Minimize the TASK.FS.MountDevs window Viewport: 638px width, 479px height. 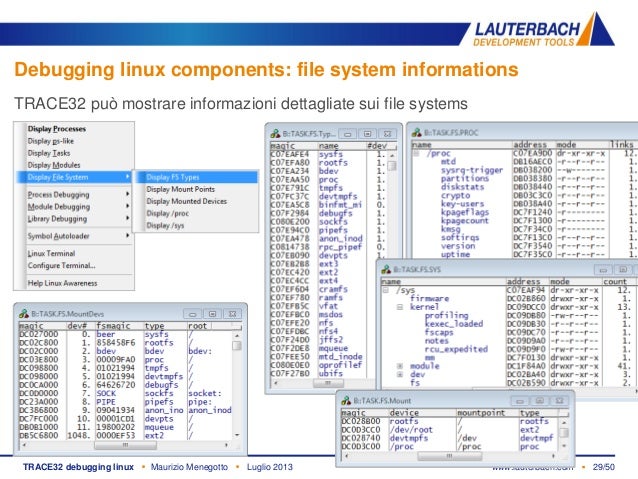coord(193,314)
